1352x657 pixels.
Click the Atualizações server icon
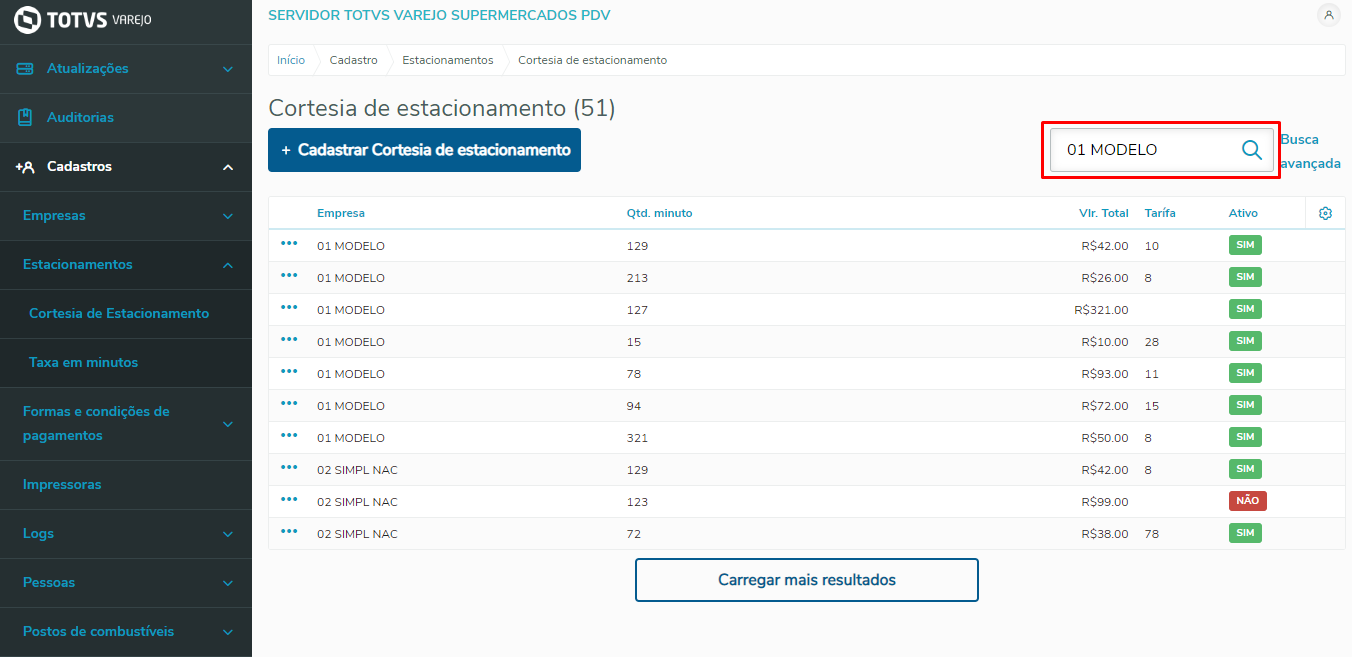25,68
